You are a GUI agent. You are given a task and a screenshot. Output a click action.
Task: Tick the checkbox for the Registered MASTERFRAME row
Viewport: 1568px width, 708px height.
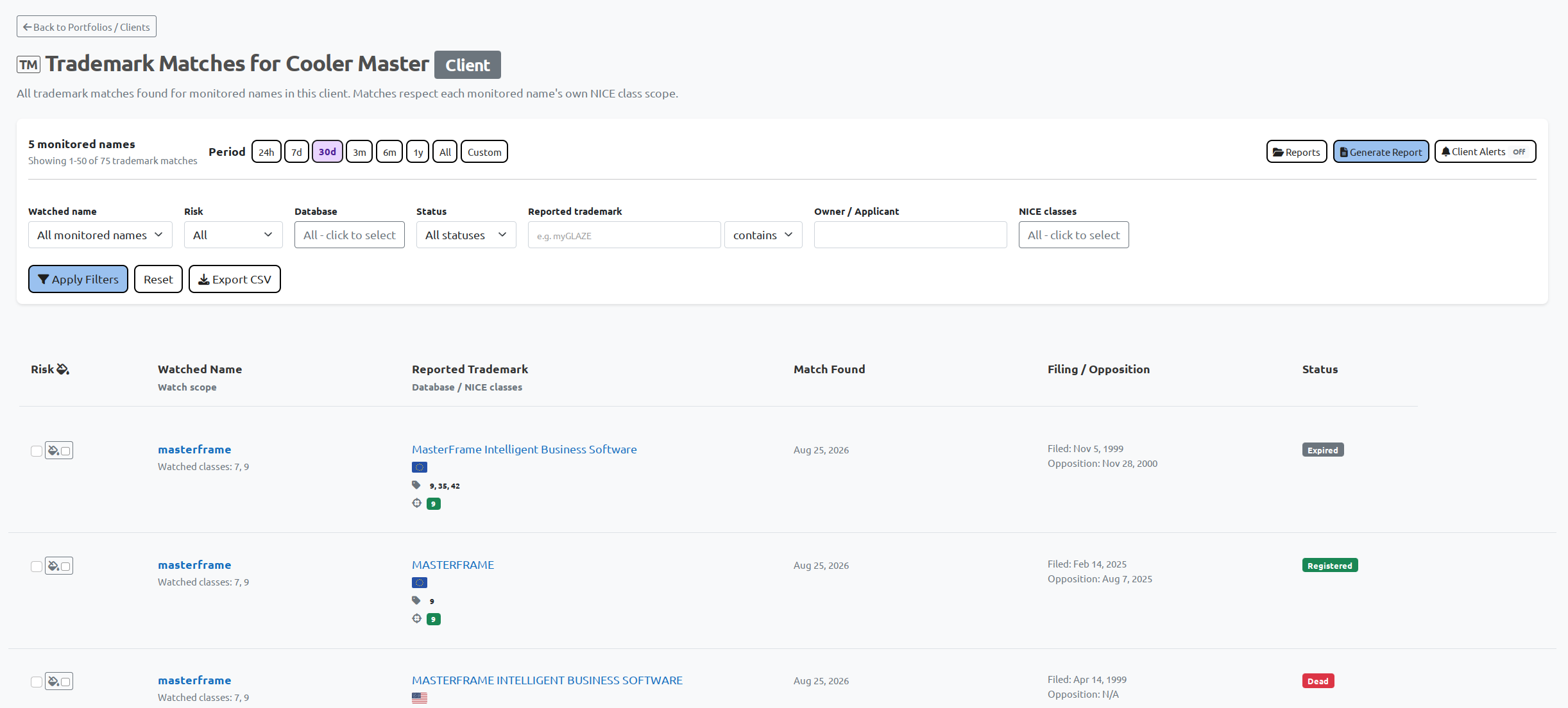tap(37, 566)
